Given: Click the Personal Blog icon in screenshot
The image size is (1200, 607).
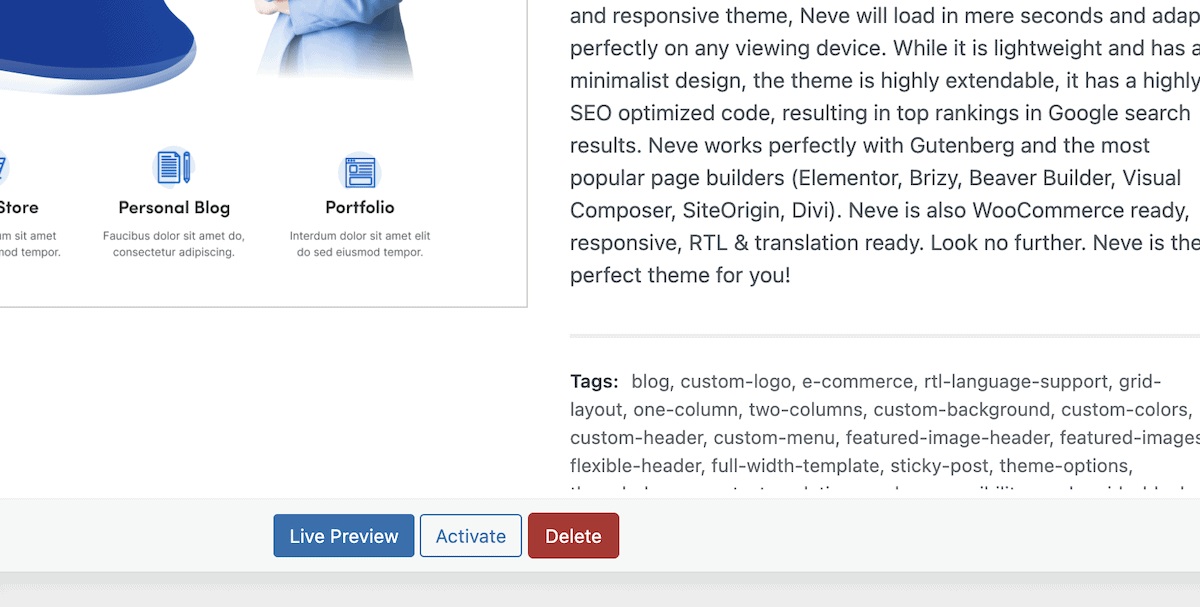Looking at the screenshot, I should tap(173, 167).
